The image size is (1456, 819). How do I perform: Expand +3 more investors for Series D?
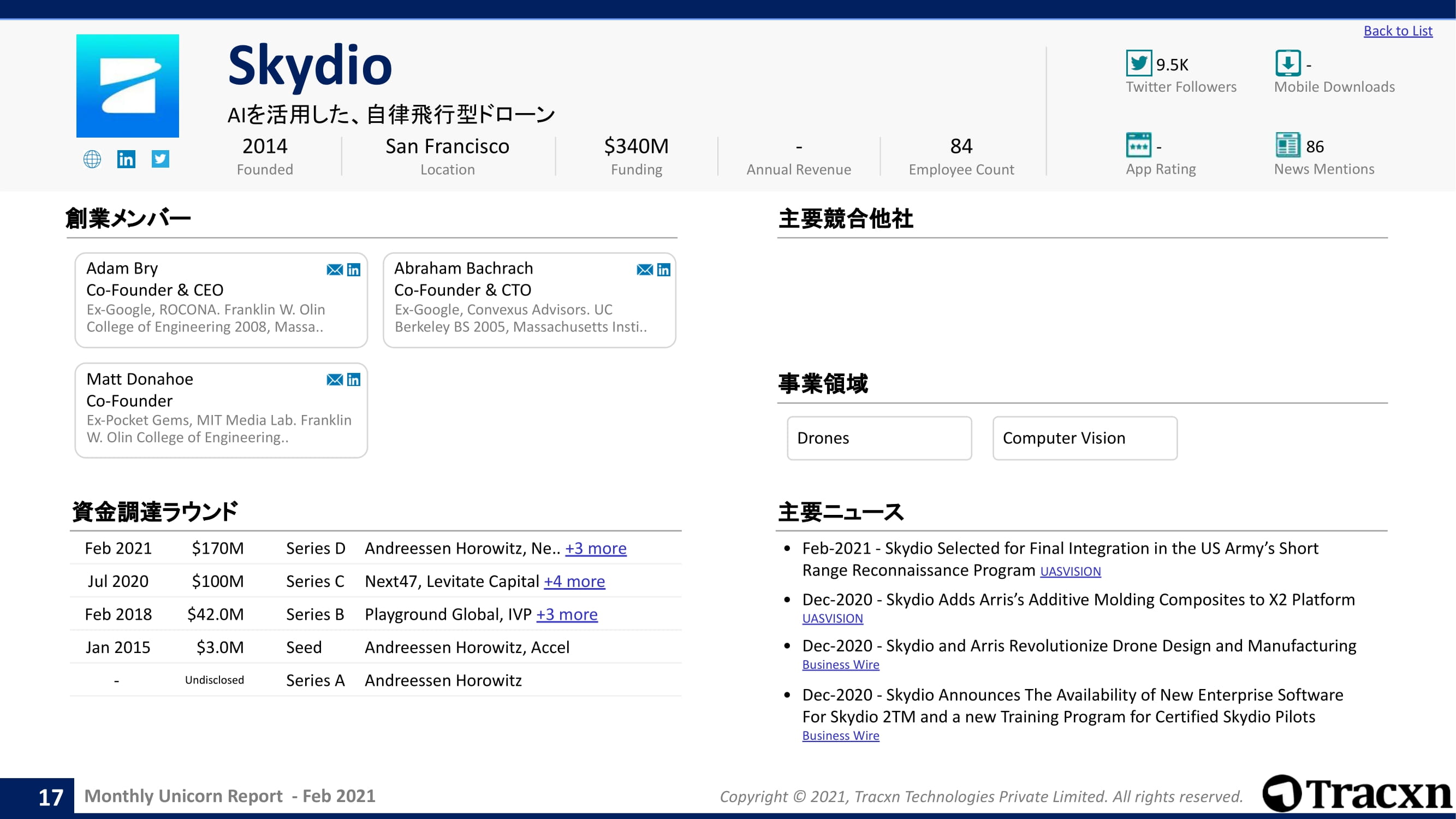point(596,548)
